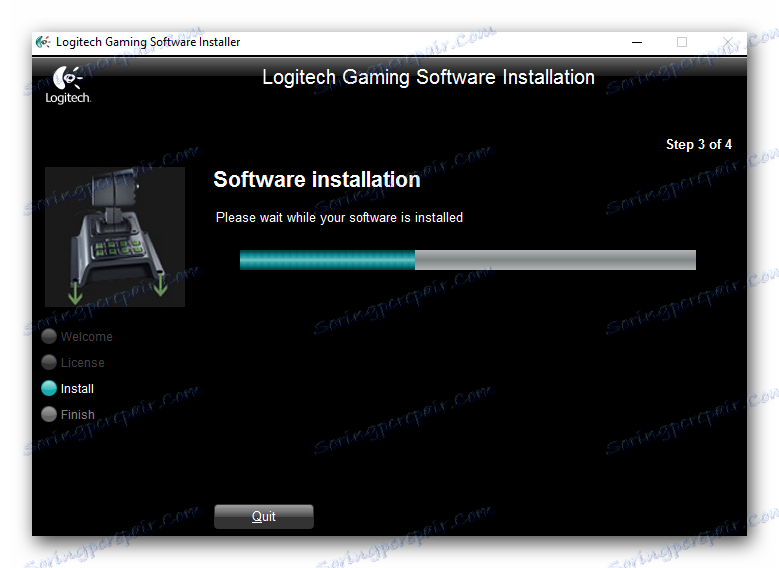Close the installer window
The height and width of the screenshot is (568, 779).
(727, 42)
